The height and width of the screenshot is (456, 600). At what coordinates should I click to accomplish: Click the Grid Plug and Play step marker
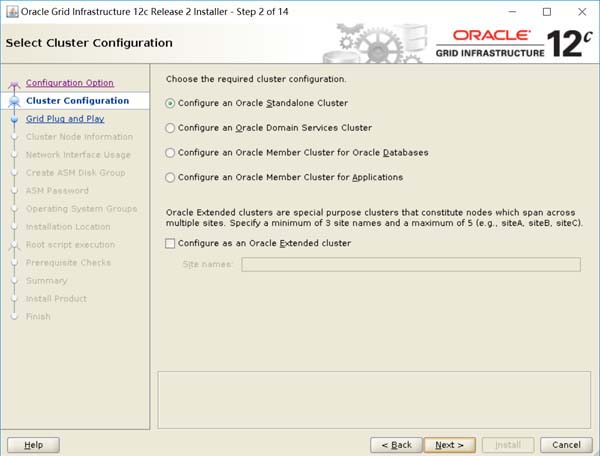[15, 119]
